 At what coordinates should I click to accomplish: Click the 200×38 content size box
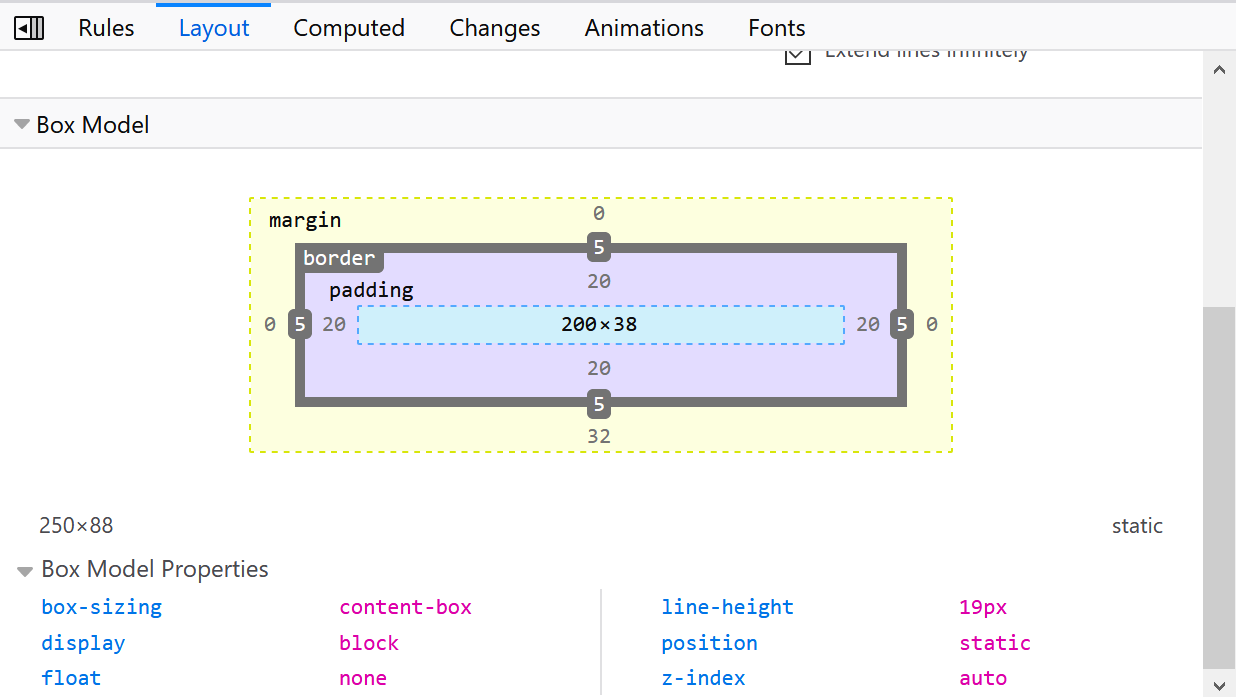coord(601,324)
